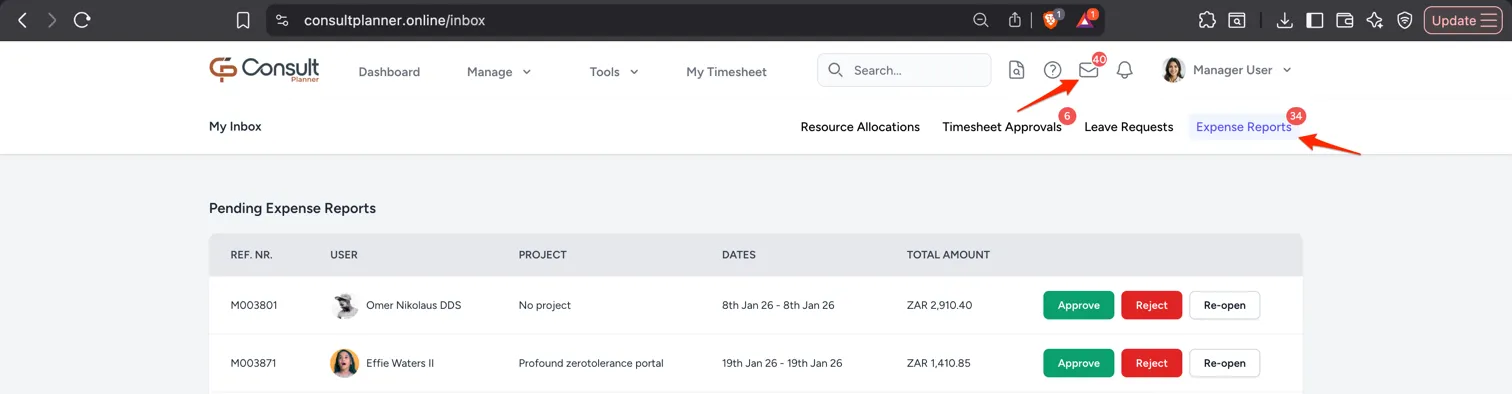
Task: Approve Effie Waters II expense report
Action: pyautogui.click(x=1078, y=363)
